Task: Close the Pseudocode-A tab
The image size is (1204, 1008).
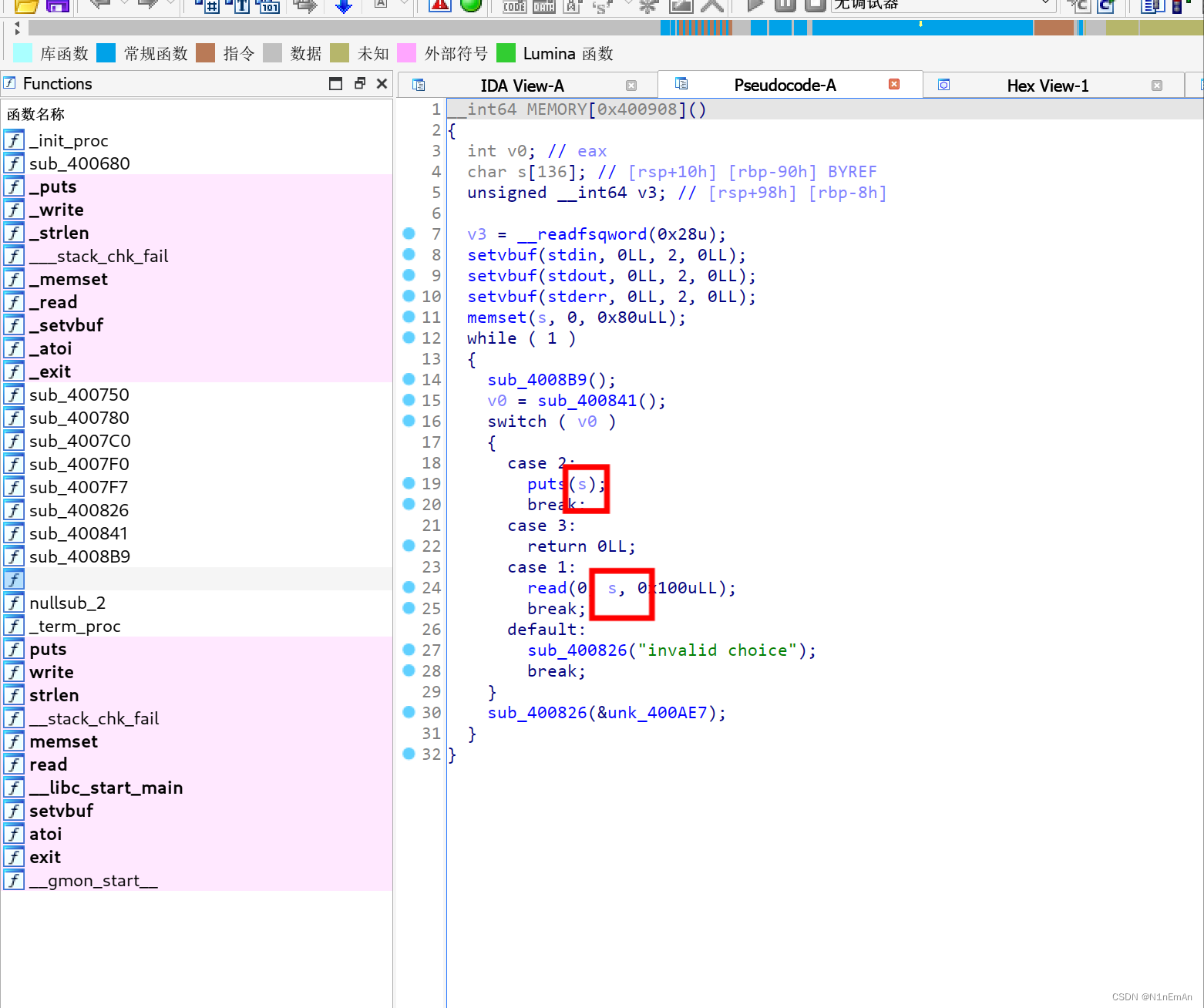Action: click(894, 84)
